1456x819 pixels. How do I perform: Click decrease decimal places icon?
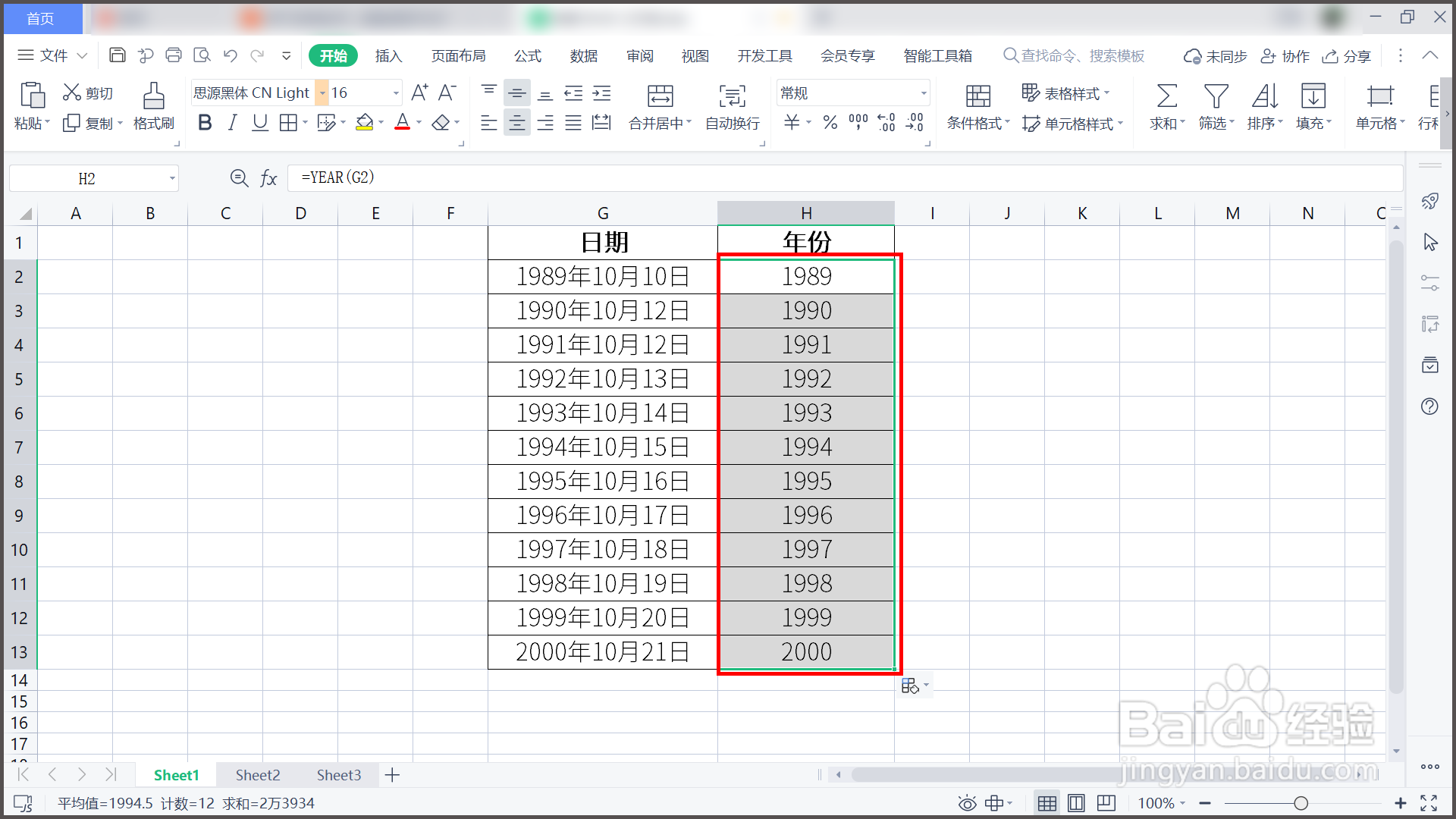tap(915, 123)
